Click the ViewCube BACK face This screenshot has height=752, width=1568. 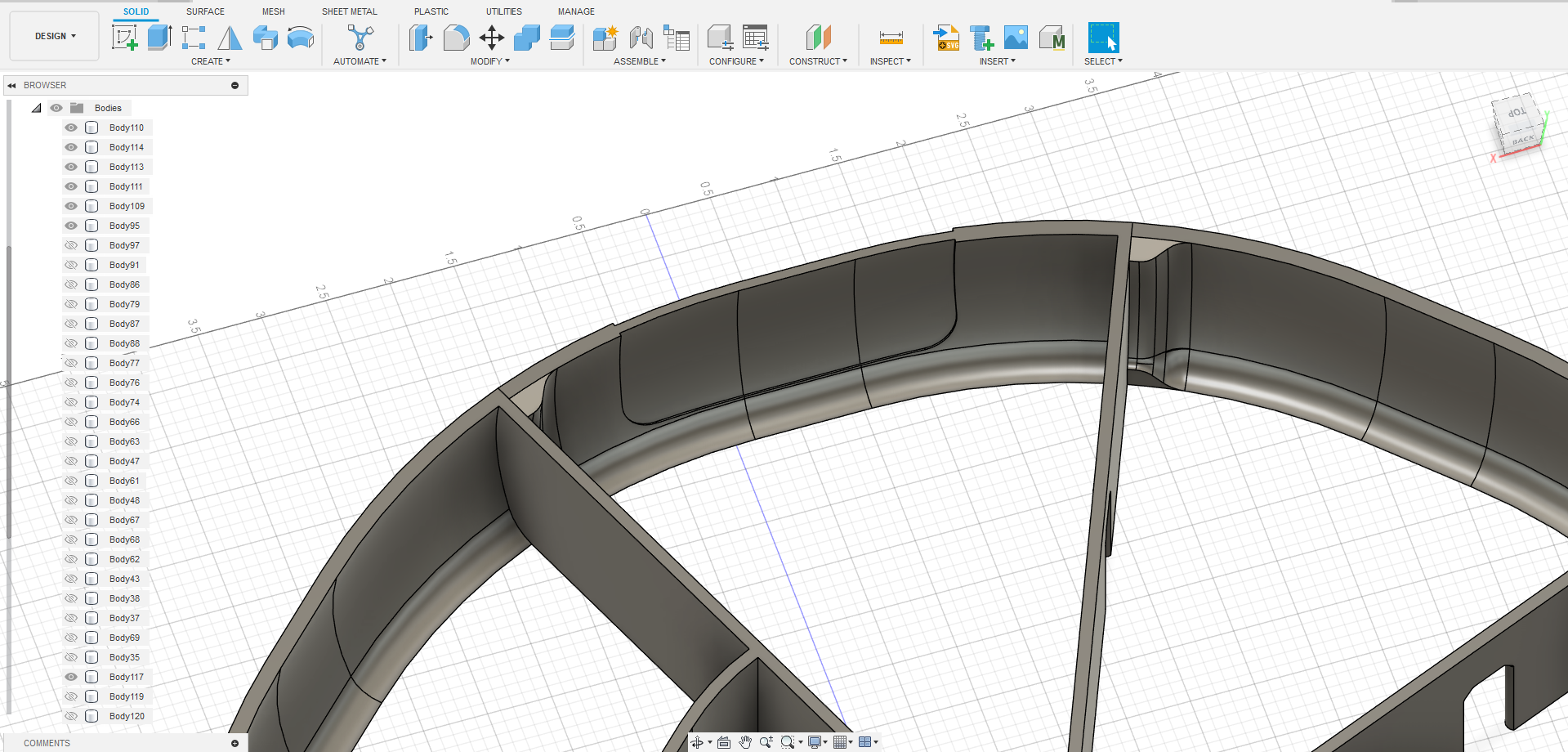pos(1522,141)
